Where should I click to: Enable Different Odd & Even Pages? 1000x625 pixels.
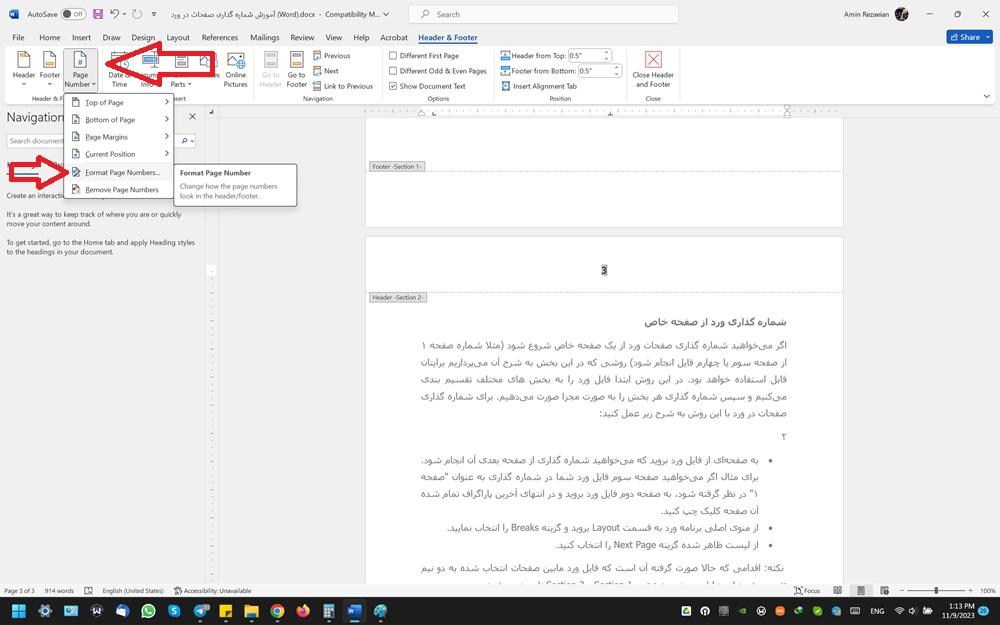(x=394, y=71)
